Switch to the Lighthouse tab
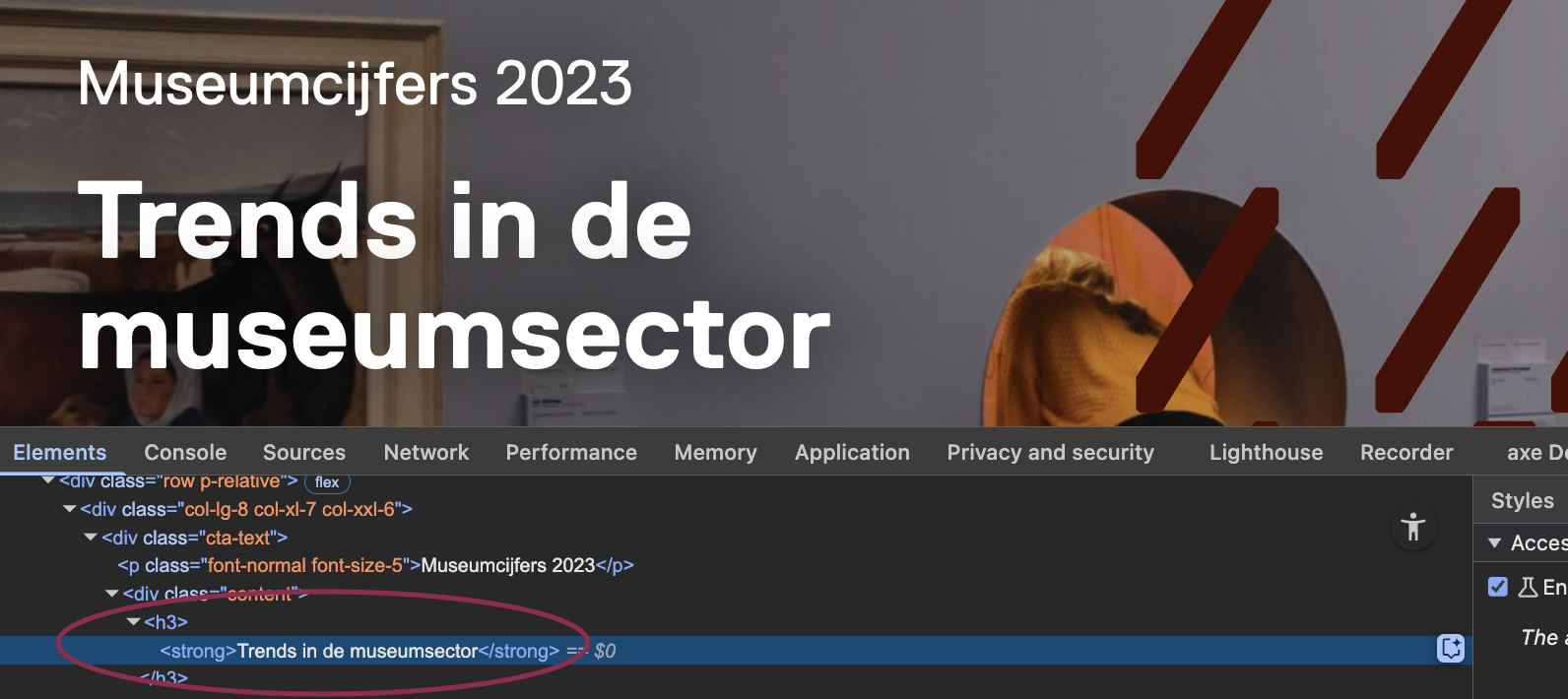This screenshot has height=699, width=1568. click(1266, 452)
